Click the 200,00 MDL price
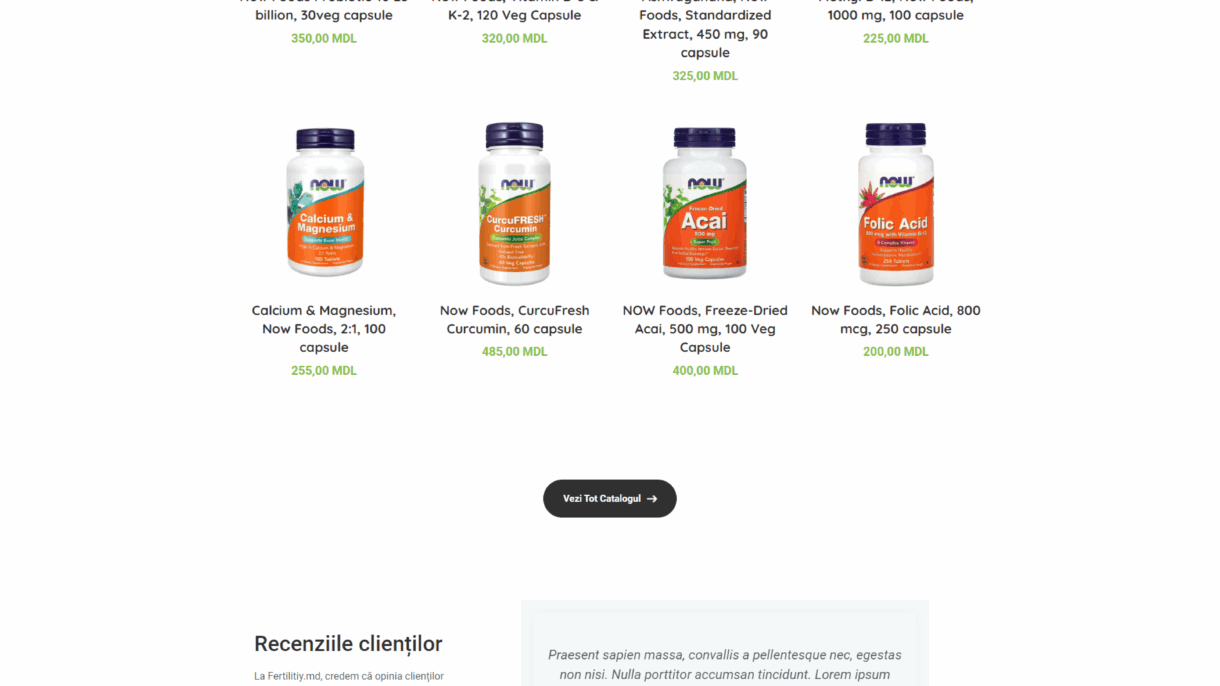Image resolution: width=1220 pixels, height=686 pixels. coord(896,352)
